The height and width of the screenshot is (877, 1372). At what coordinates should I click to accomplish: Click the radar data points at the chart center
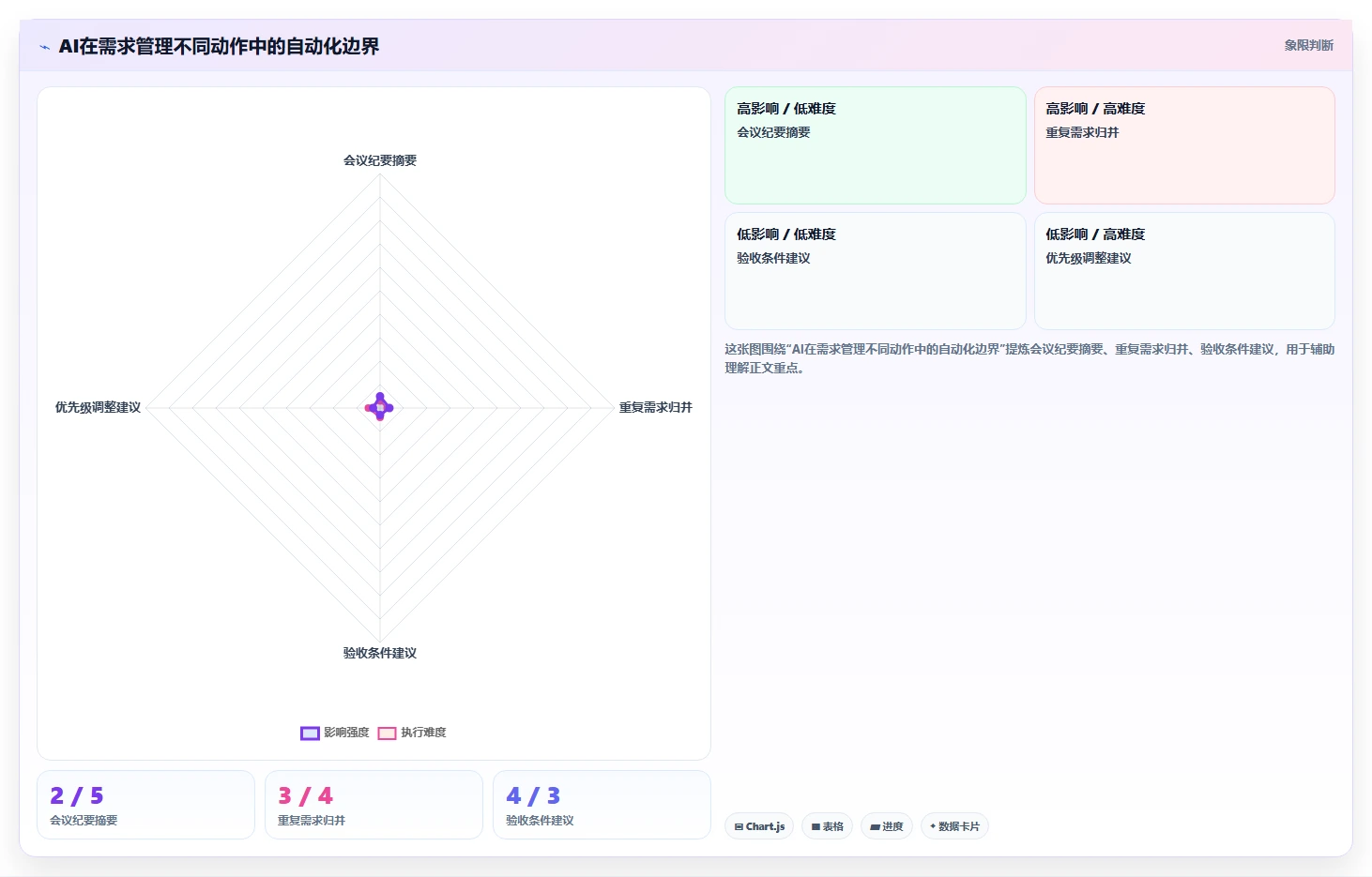379,407
